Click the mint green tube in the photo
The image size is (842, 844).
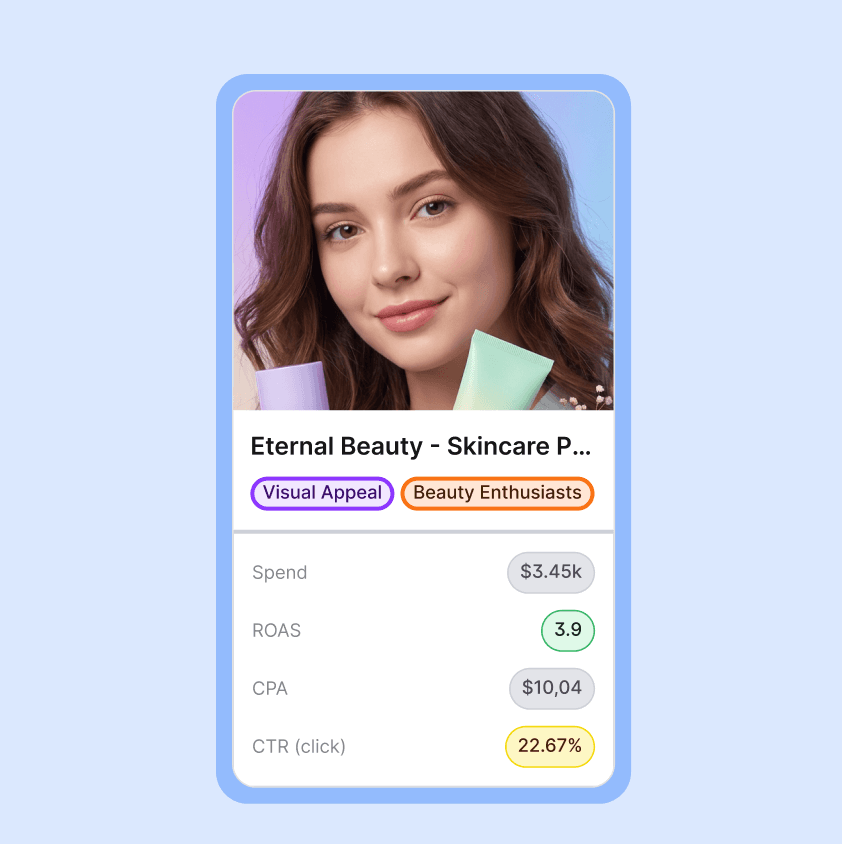pos(501,372)
